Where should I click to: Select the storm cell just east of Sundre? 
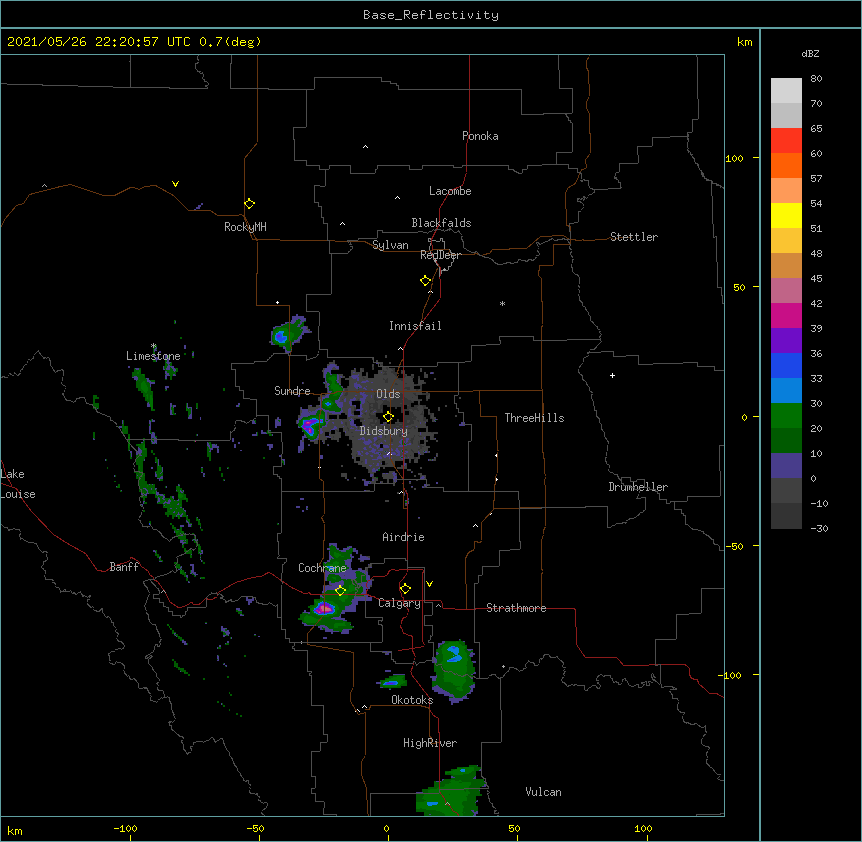pos(311,425)
